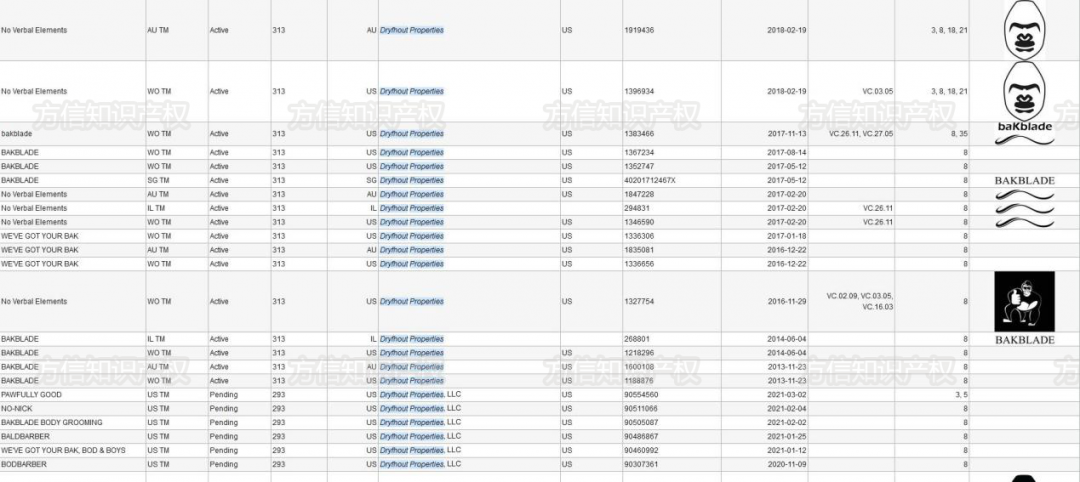Open Dryfhout Properties link in SG TM row
This screenshot has width=1080, height=482.
412,180
